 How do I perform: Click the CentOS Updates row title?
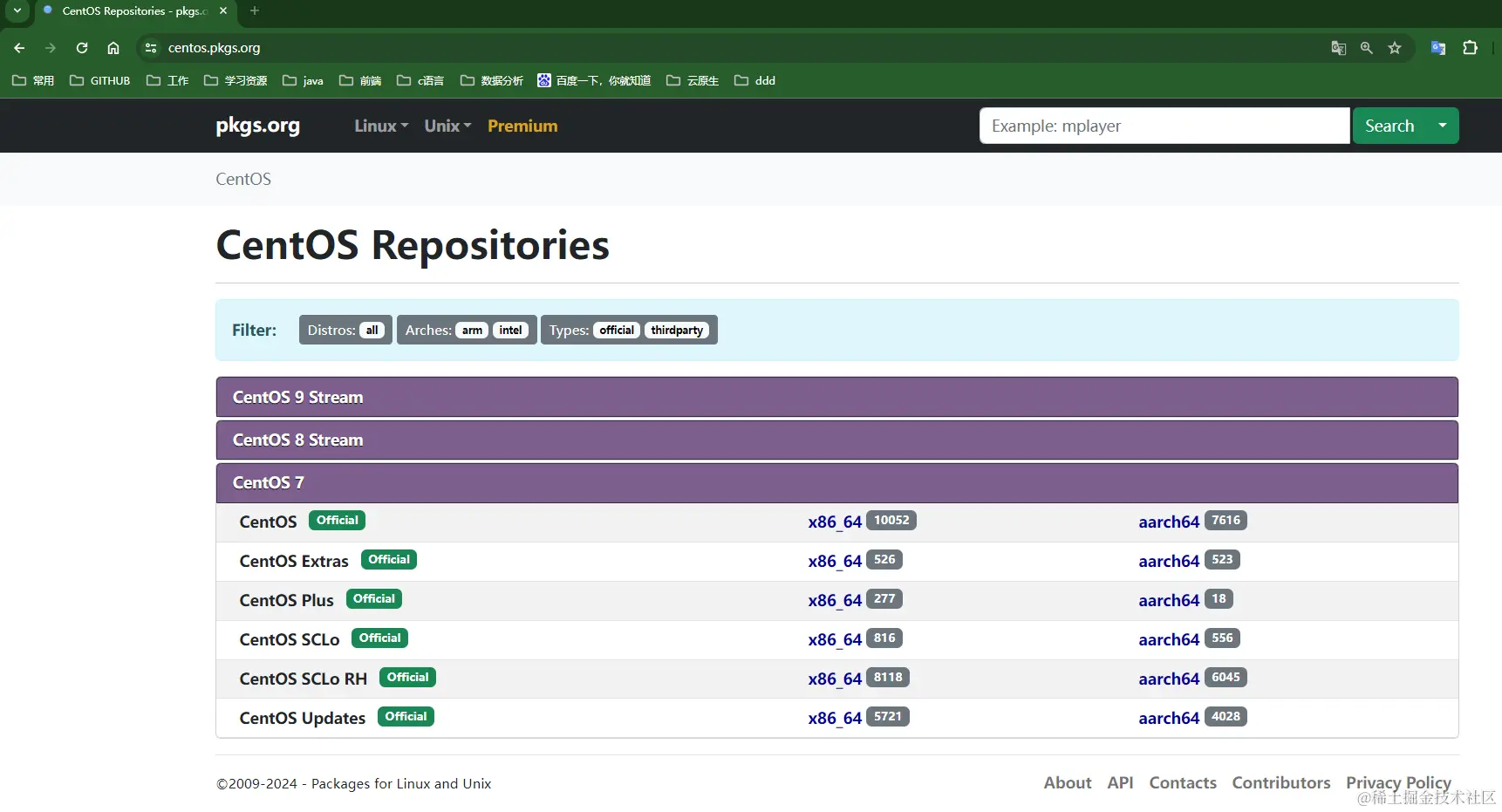click(303, 718)
